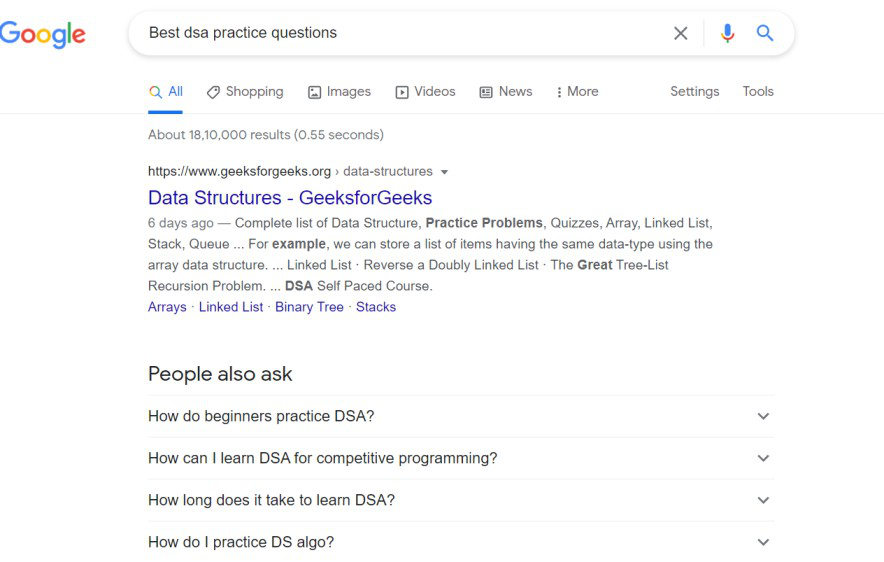Expand "How long does it take to learn DSA?"
The image size is (884, 562).
click(461, 500)
